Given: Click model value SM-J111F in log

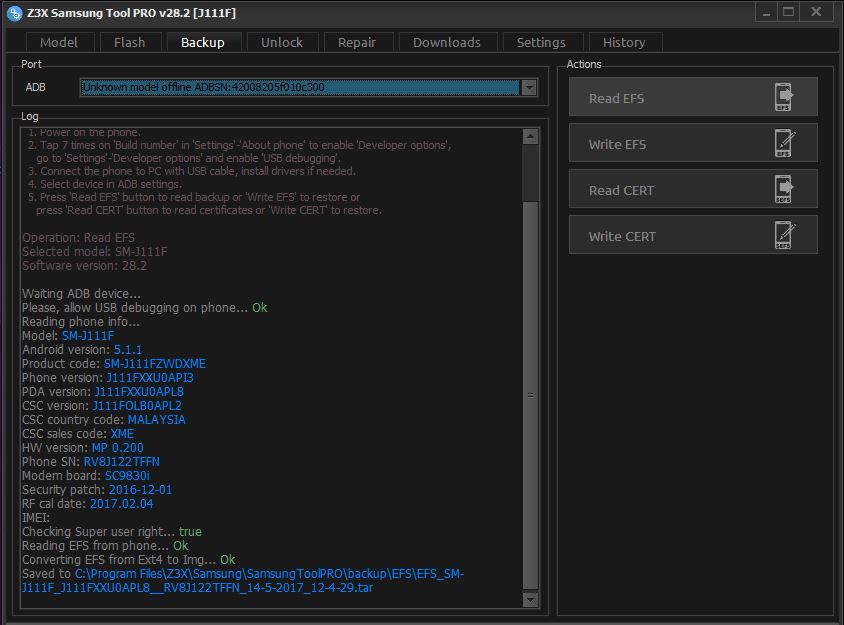Looking at the screenshot, I should 88,336.
